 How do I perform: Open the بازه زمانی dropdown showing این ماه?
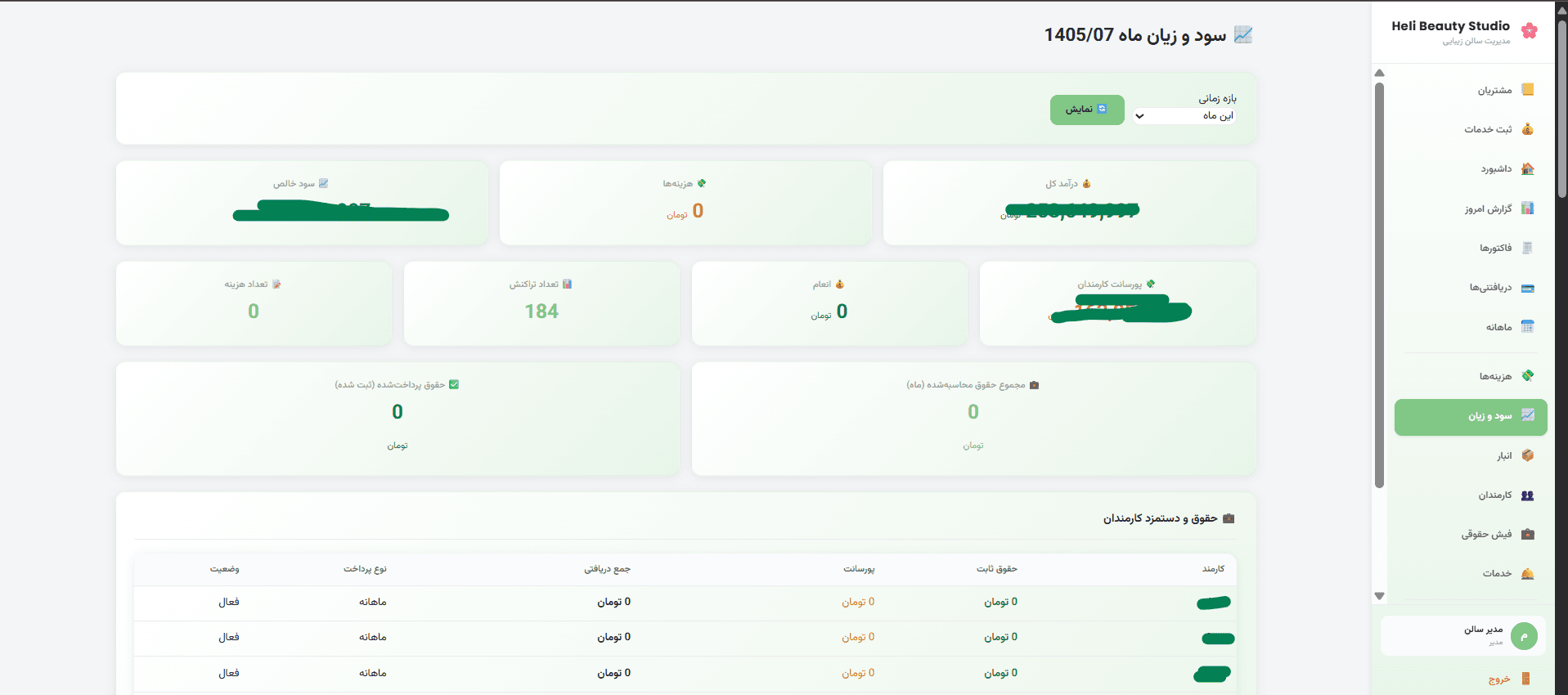pyautogui.click(x=1184, y=116)
